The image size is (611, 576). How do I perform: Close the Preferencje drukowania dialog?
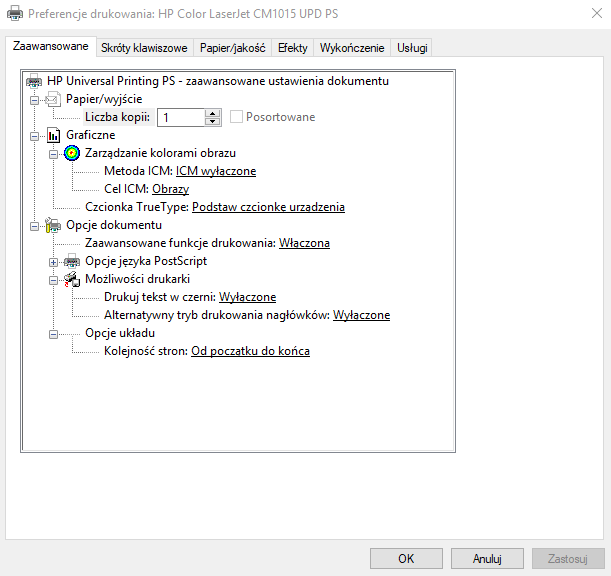coord(597,13)
